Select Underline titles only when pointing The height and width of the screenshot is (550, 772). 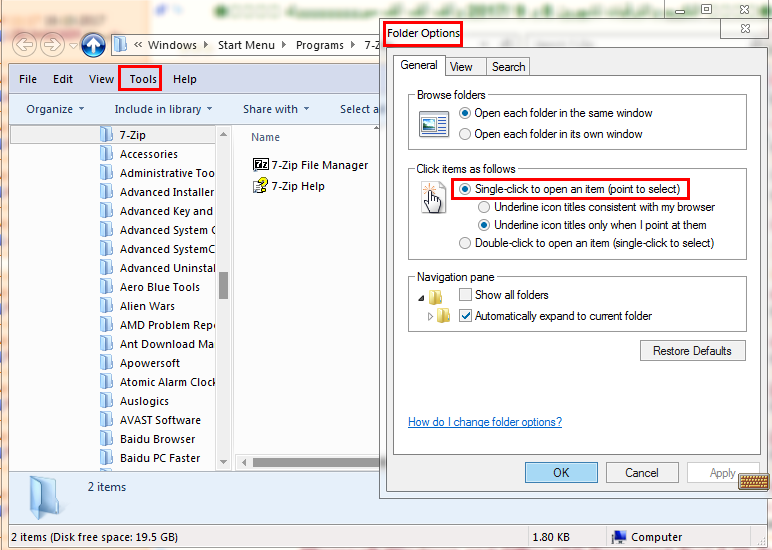[484, 225]
